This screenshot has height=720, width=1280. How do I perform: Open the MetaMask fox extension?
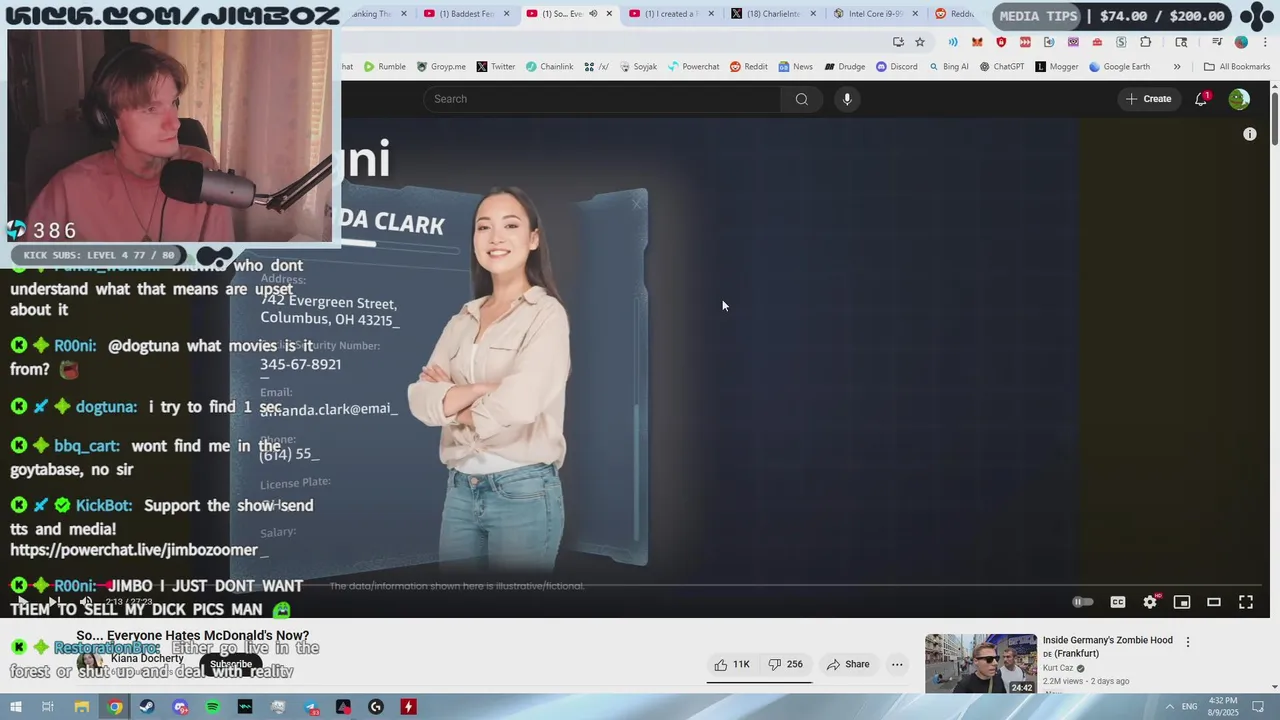977,42
